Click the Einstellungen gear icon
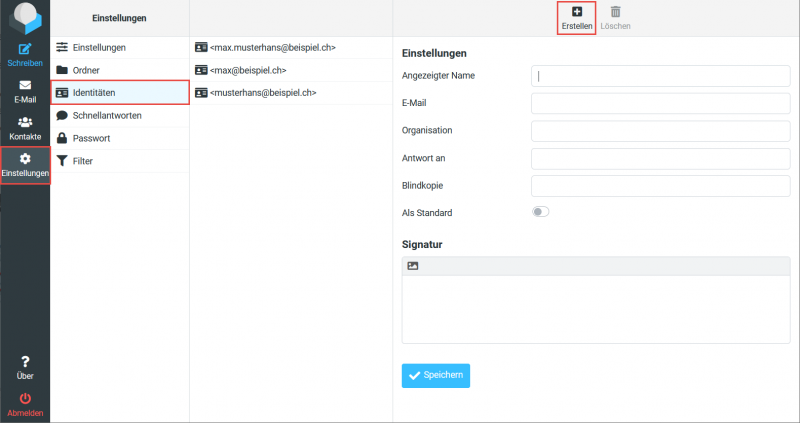Viewport: 800px width, 423px height. pyautogui.click(x=25, y=160)
